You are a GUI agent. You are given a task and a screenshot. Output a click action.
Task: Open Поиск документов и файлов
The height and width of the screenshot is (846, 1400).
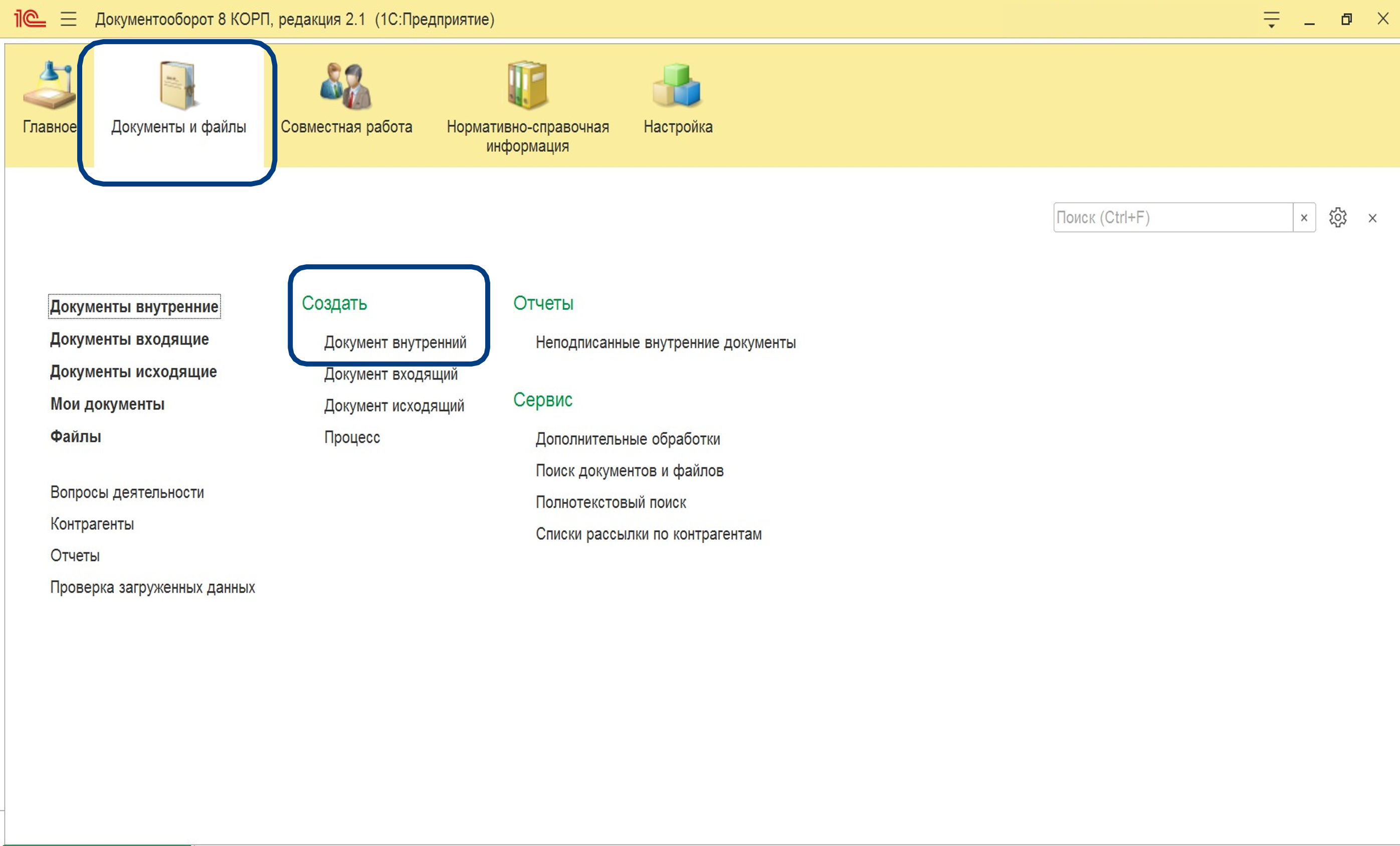coord(629,471)
